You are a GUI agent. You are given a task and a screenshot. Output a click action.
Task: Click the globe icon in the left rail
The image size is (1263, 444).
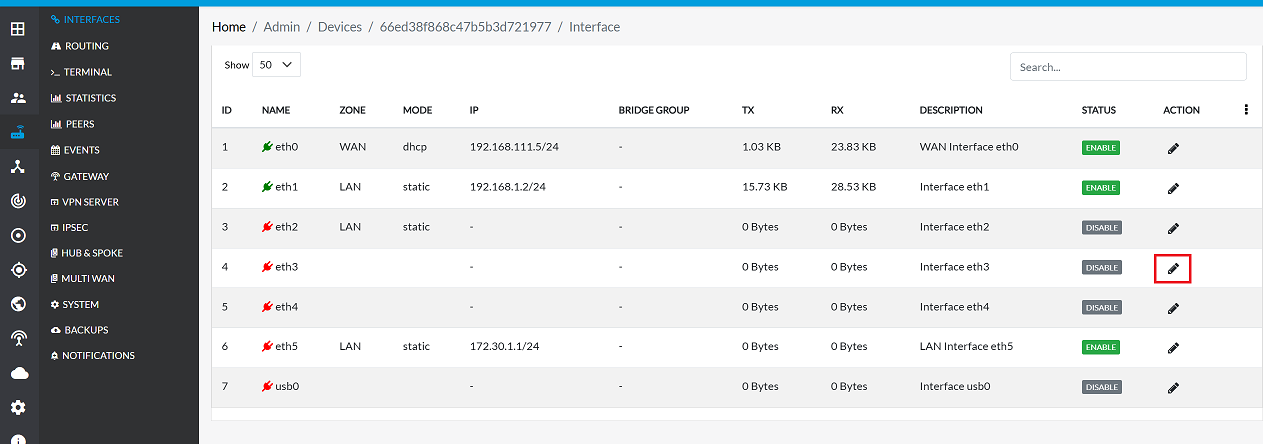pyautogui.click(x=18, y=304)
